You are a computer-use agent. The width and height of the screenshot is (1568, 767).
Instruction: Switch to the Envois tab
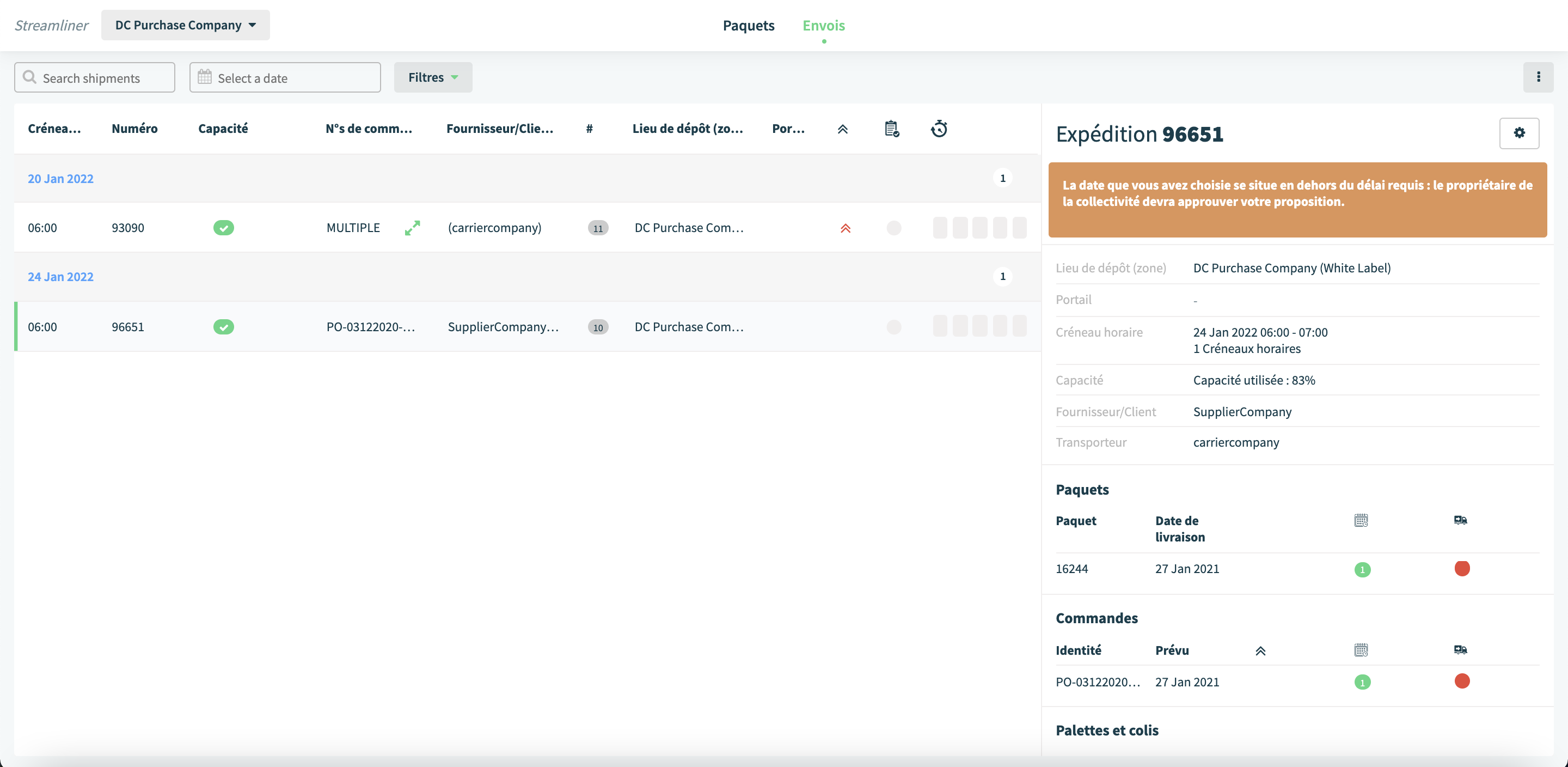click(x=824, y=25)
